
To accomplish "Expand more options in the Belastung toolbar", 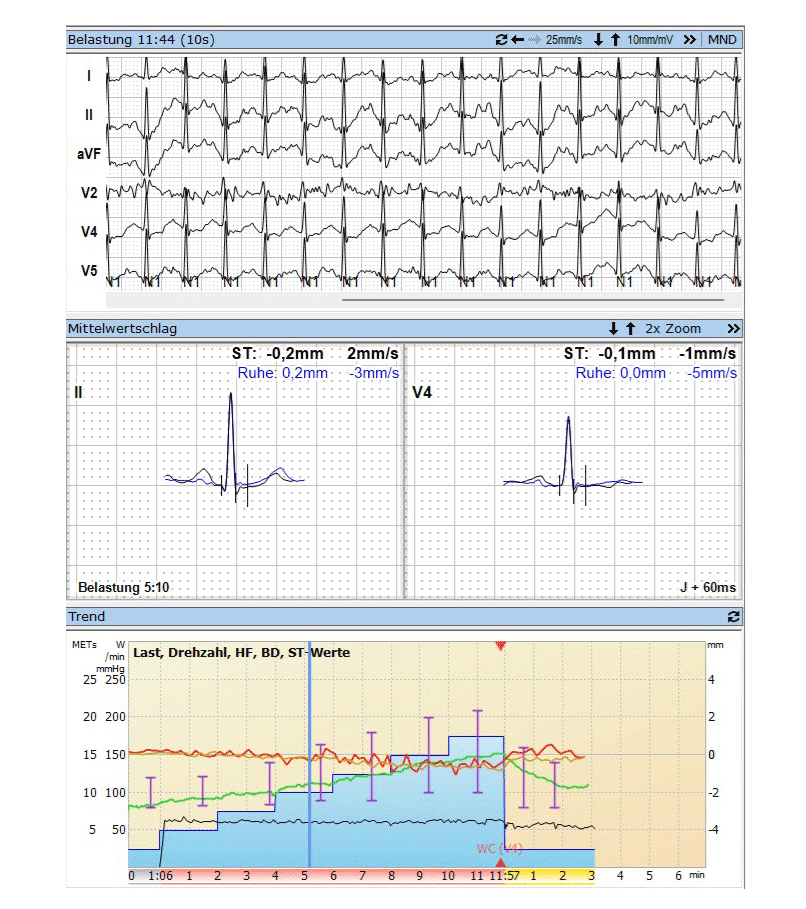I will coord(689,40).
